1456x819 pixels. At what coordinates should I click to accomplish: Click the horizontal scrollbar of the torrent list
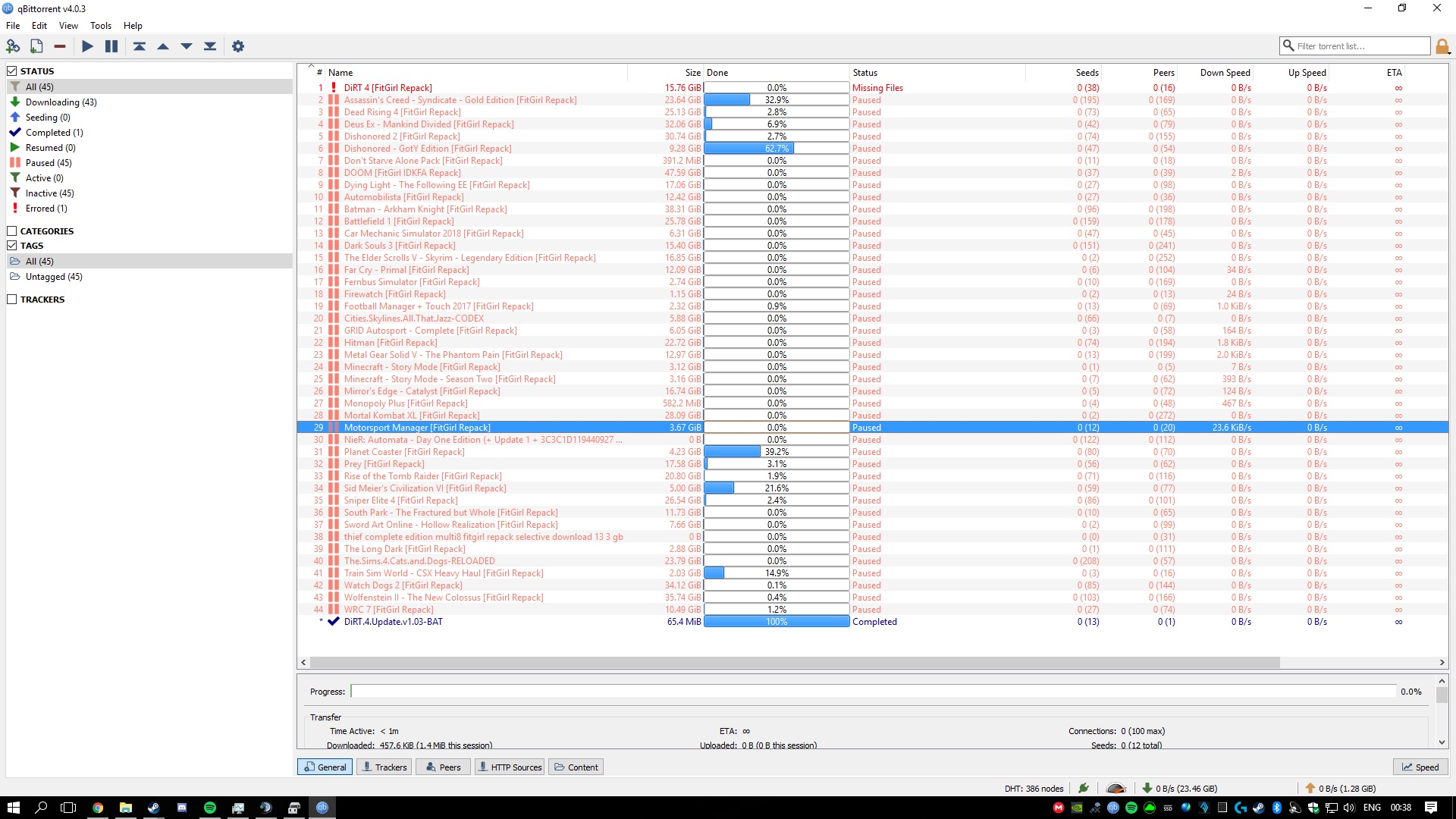(x=795, y=663)
